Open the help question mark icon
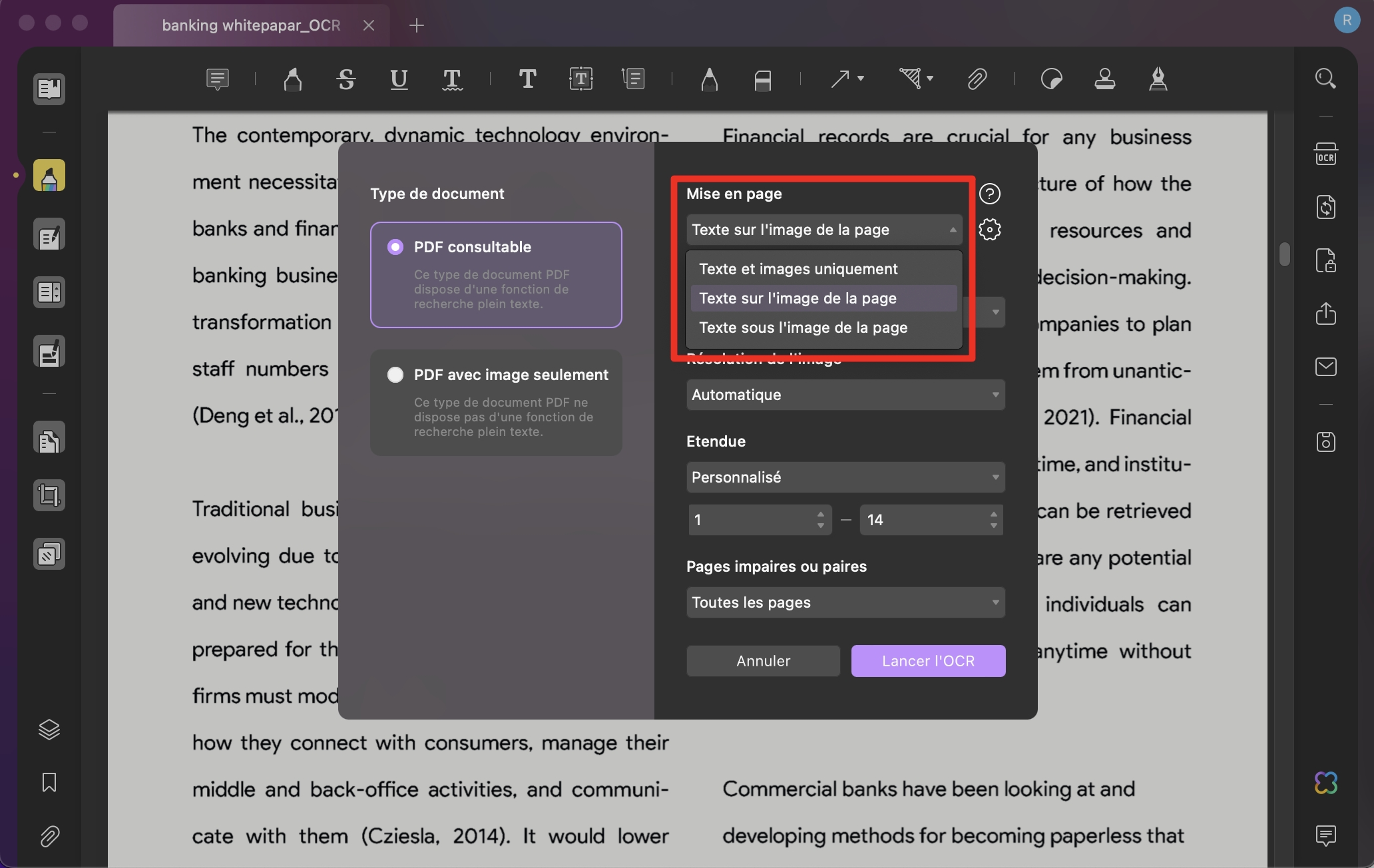 click(x=990, y=194)
